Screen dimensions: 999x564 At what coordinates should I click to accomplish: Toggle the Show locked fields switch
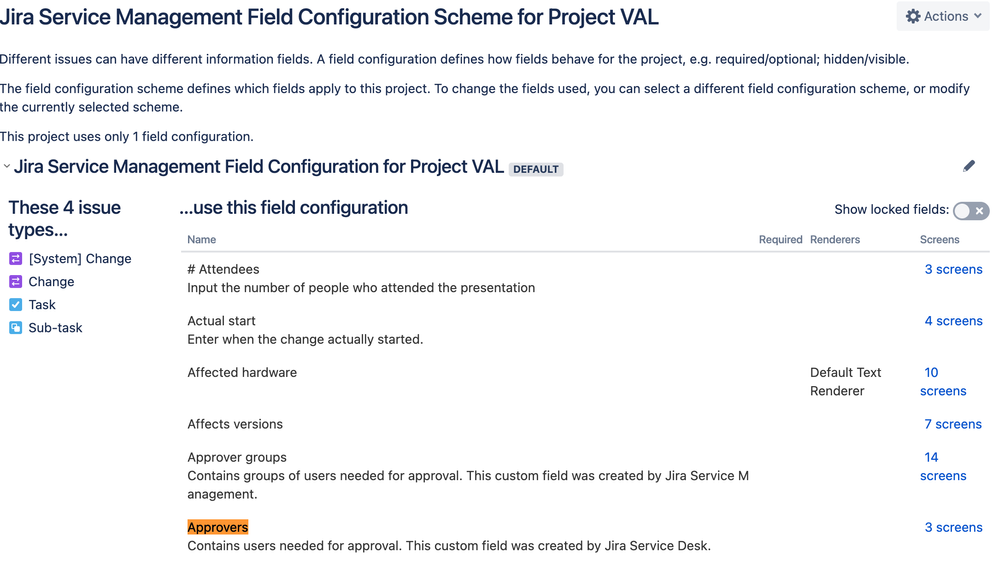point(971,210)
